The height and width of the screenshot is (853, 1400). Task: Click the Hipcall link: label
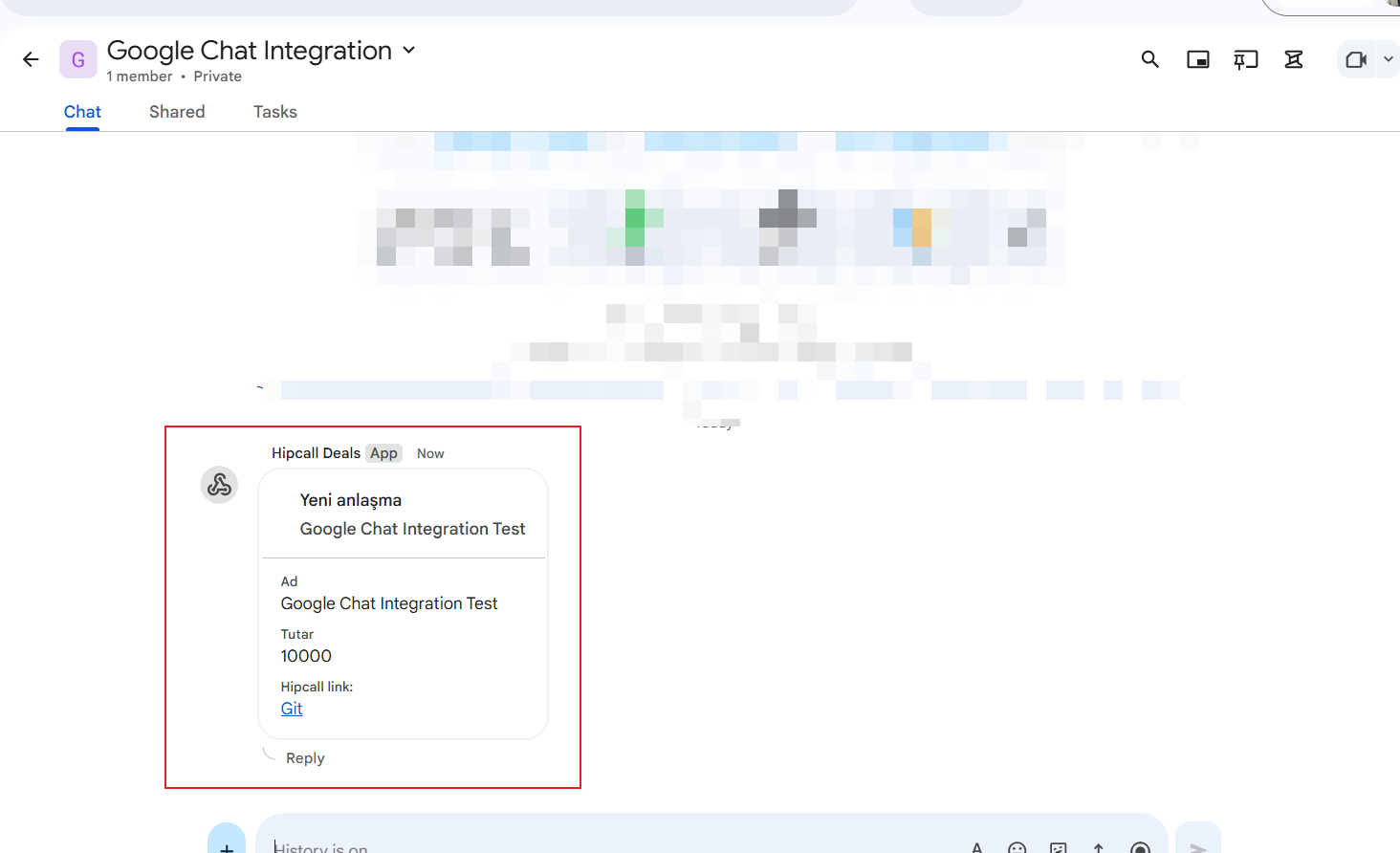317,687
